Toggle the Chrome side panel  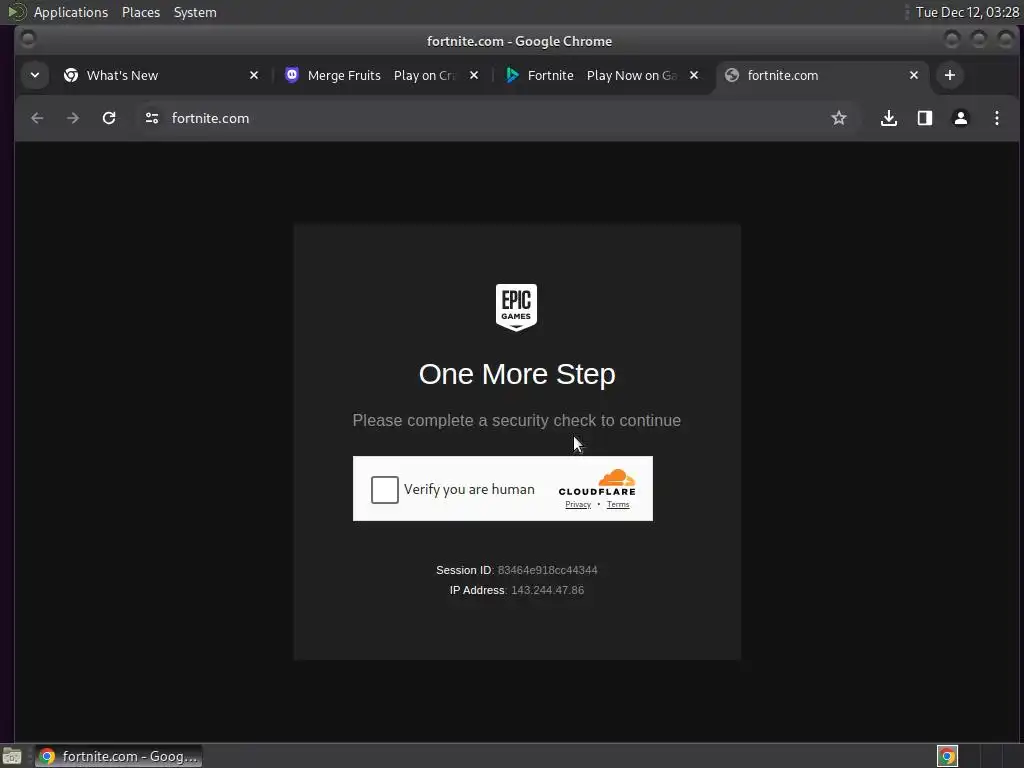pos(925,118)
